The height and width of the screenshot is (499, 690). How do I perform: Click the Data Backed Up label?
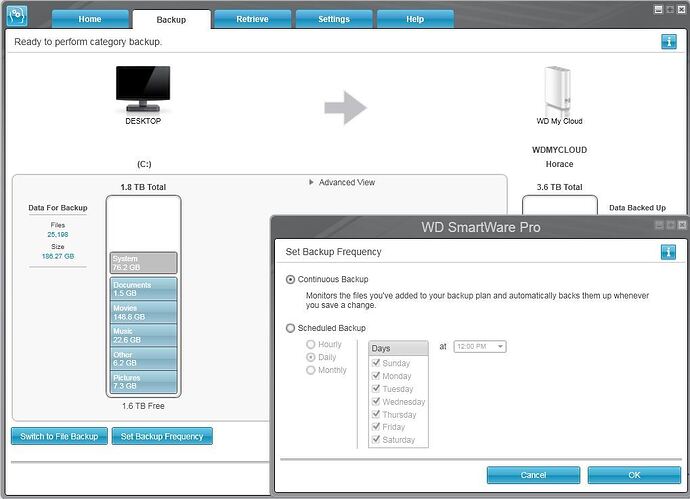(x=637, y=208)
